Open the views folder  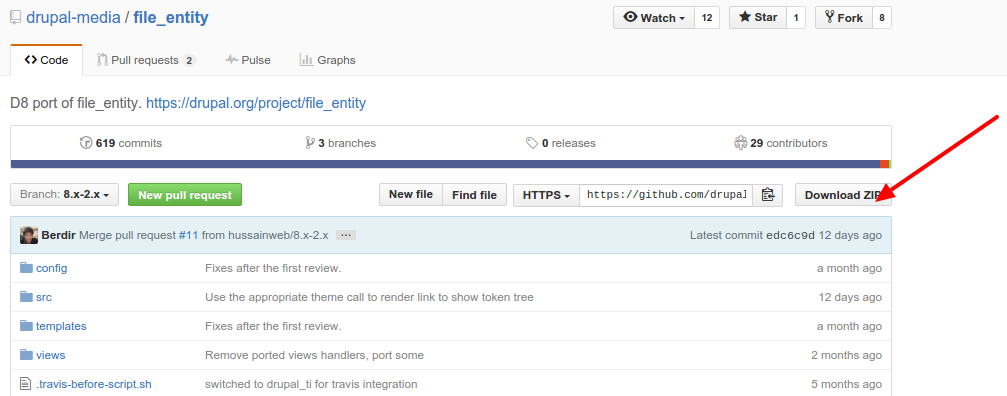pyautogui.click(x=51, y=355)
